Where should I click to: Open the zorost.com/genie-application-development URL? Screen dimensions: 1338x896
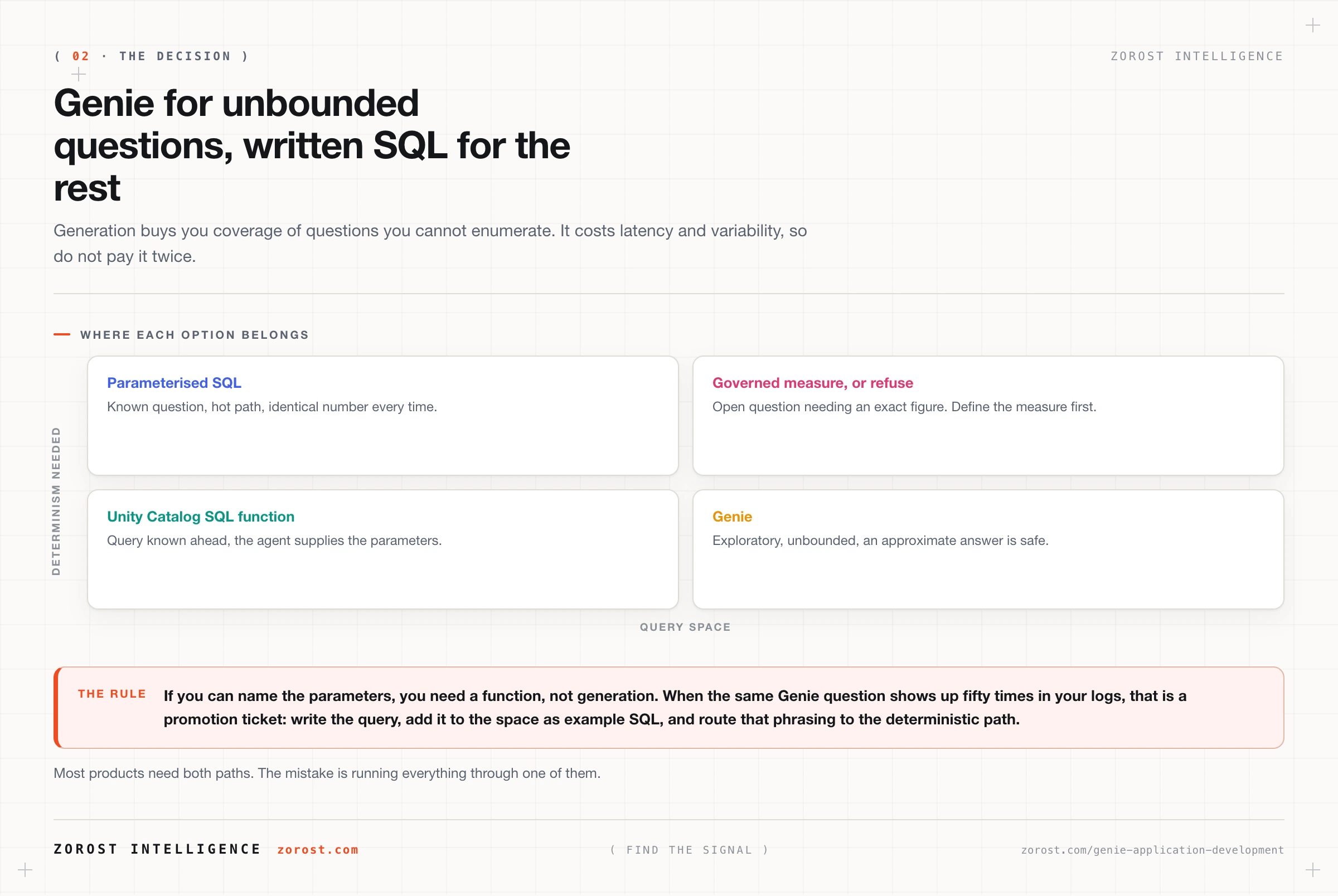tap(1152, 850)
